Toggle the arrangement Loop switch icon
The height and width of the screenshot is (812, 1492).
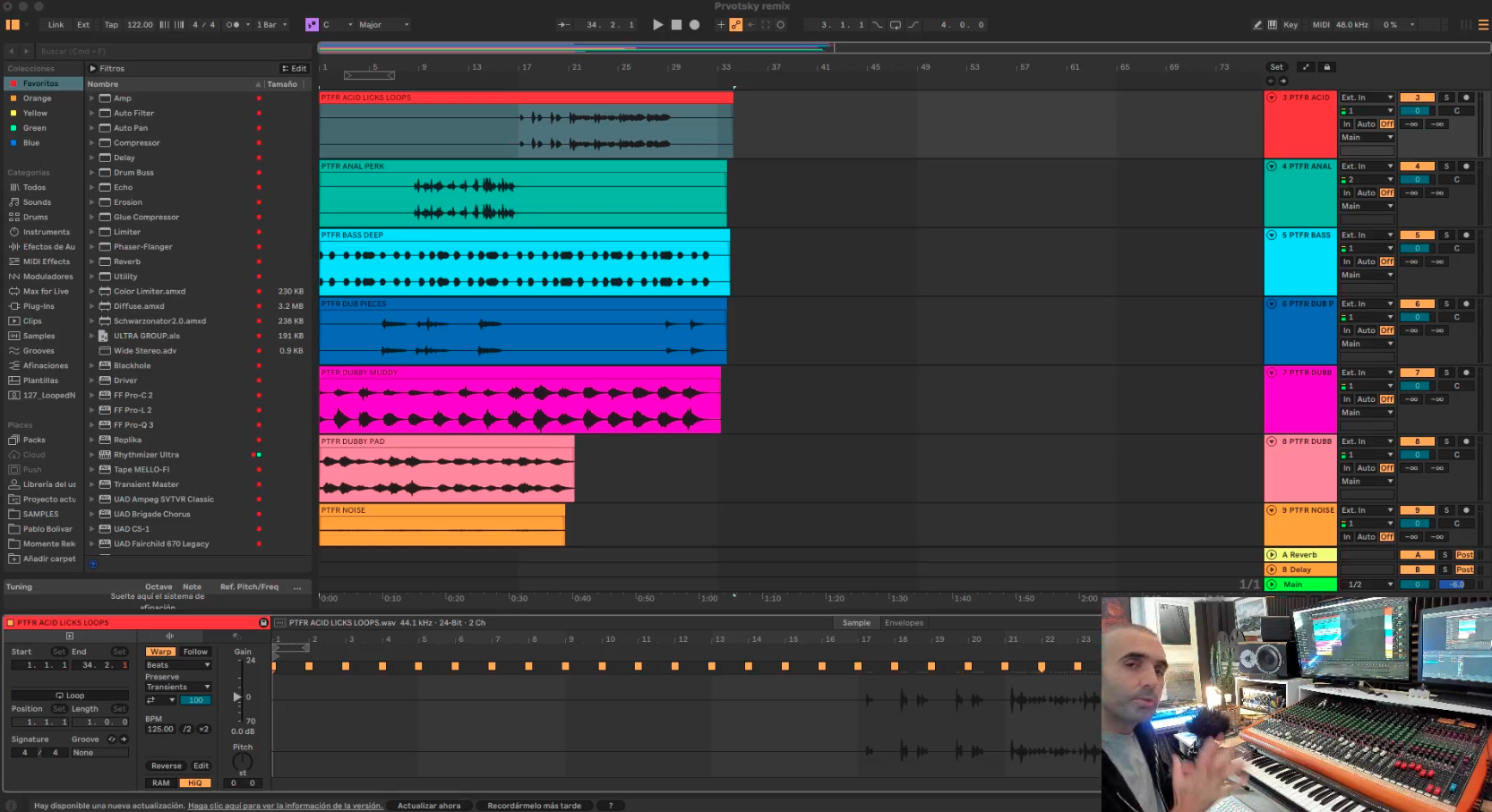(x=895, y=25)
